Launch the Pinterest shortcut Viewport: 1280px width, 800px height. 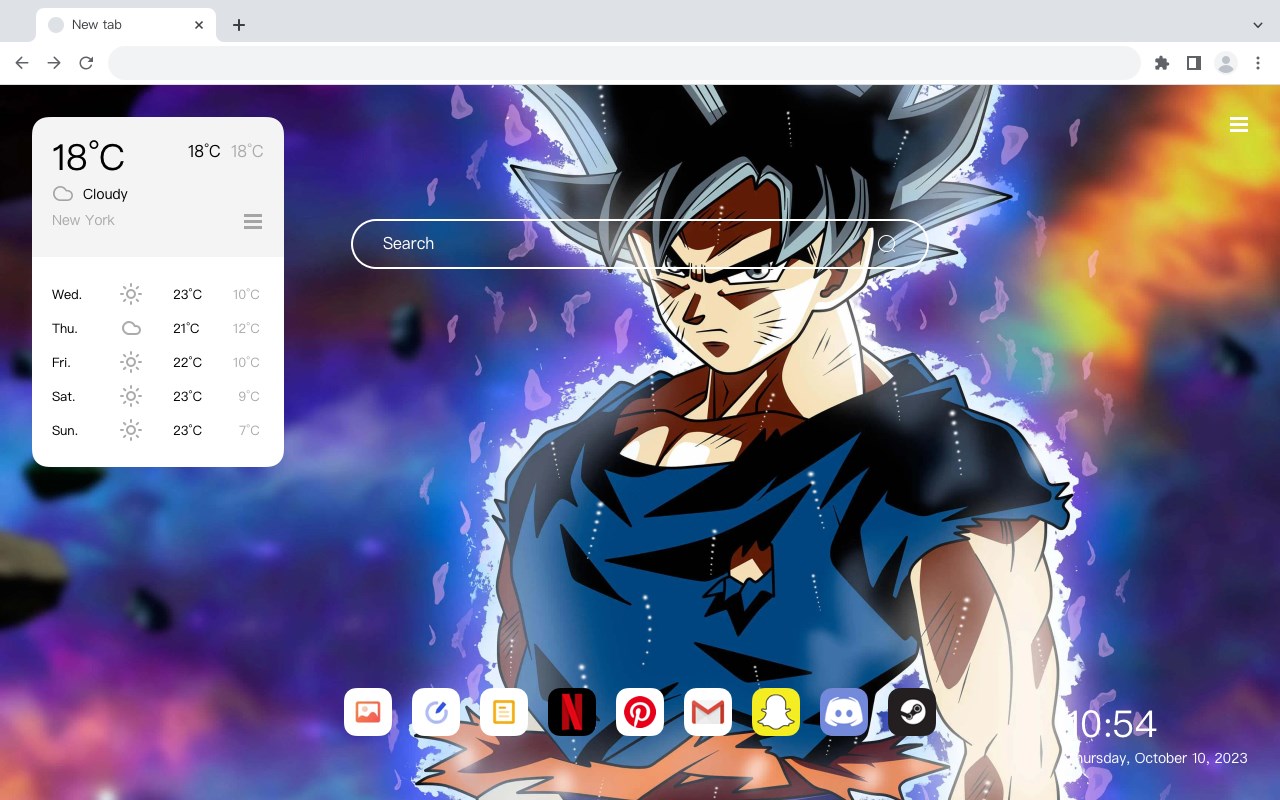640,712
